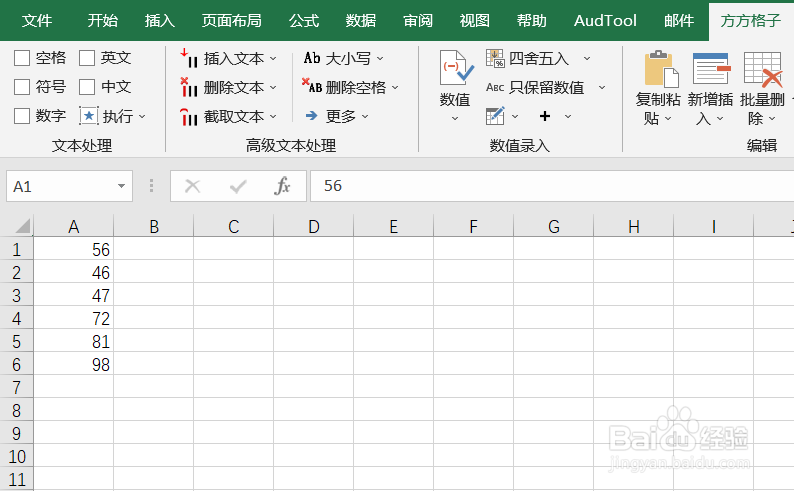Screen dimensions: 794x491
Task: Select cell containing 46
Action: [x=73, y=272]
